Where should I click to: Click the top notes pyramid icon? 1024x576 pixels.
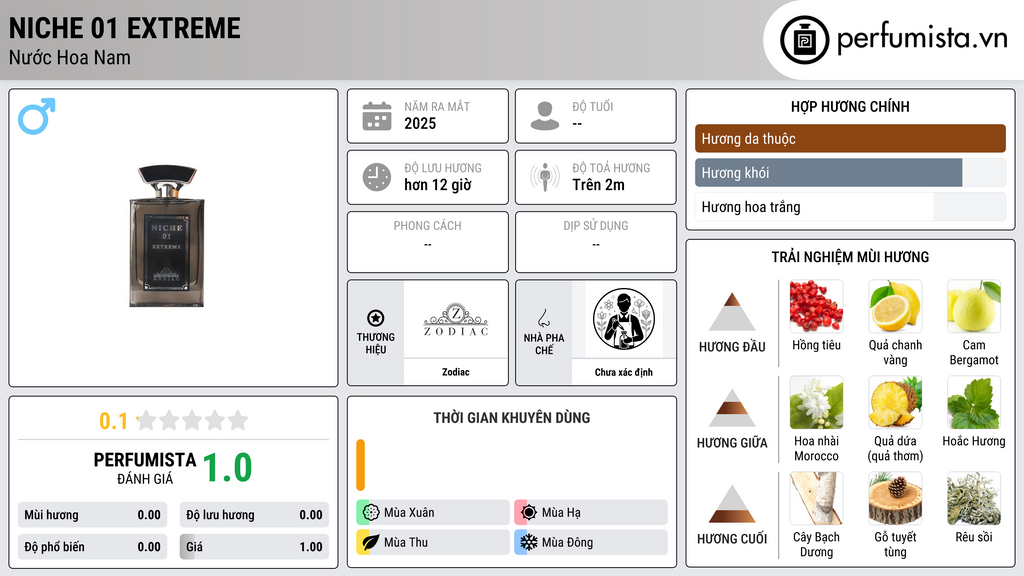tap(732, 312)
